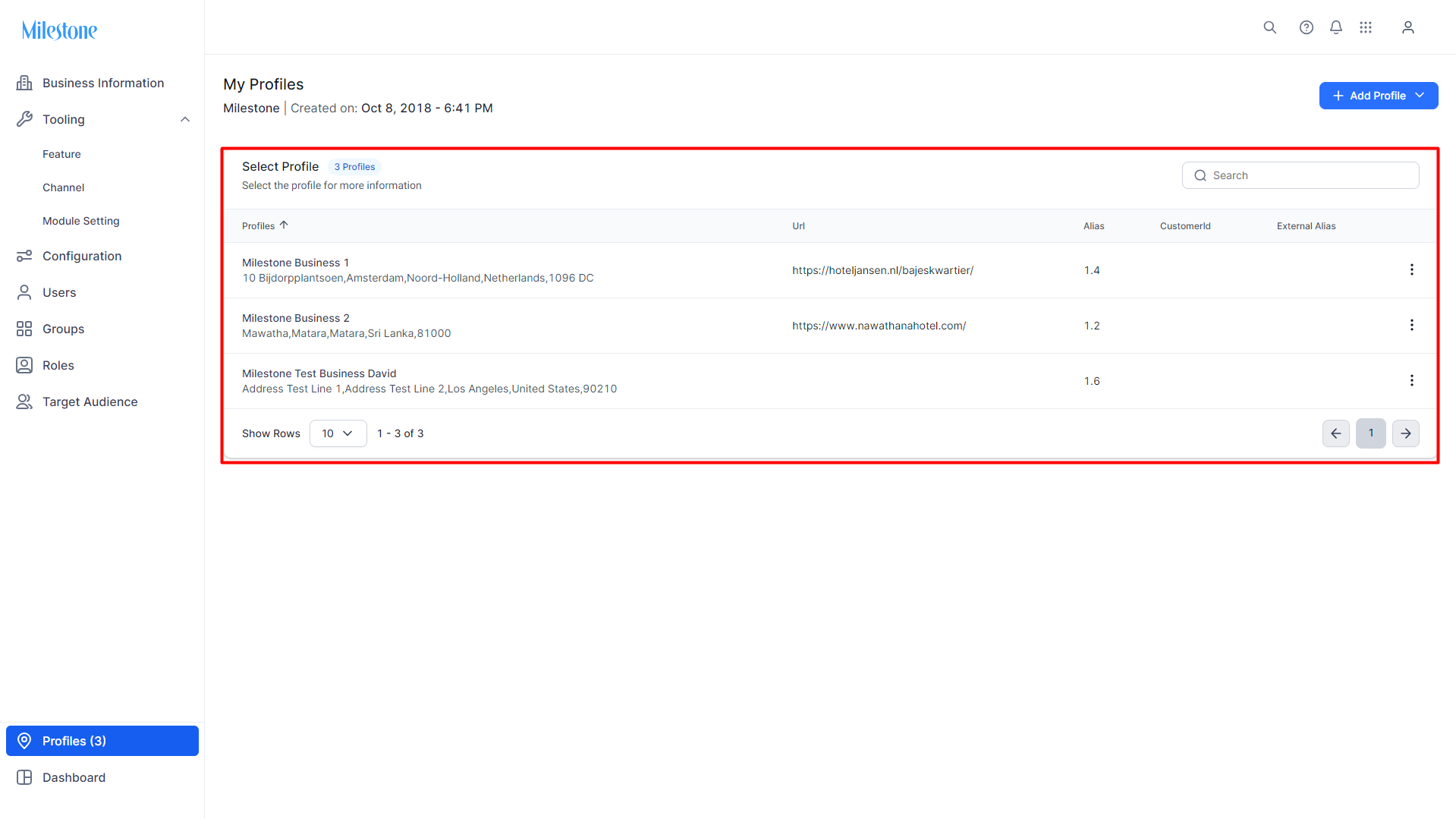Open the global search icon in header

click(1270, 27)
